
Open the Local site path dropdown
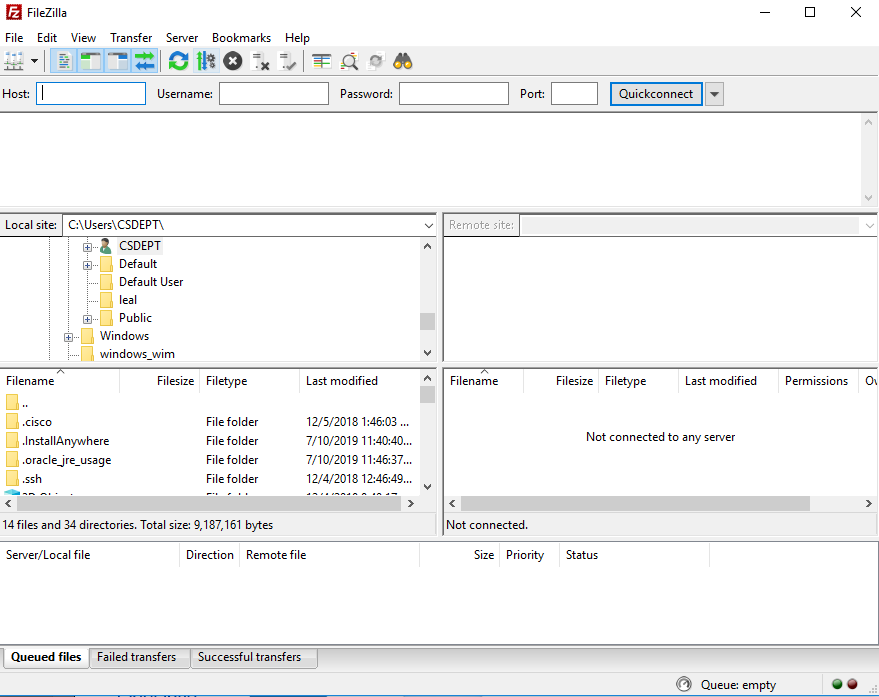coord(428,225)
